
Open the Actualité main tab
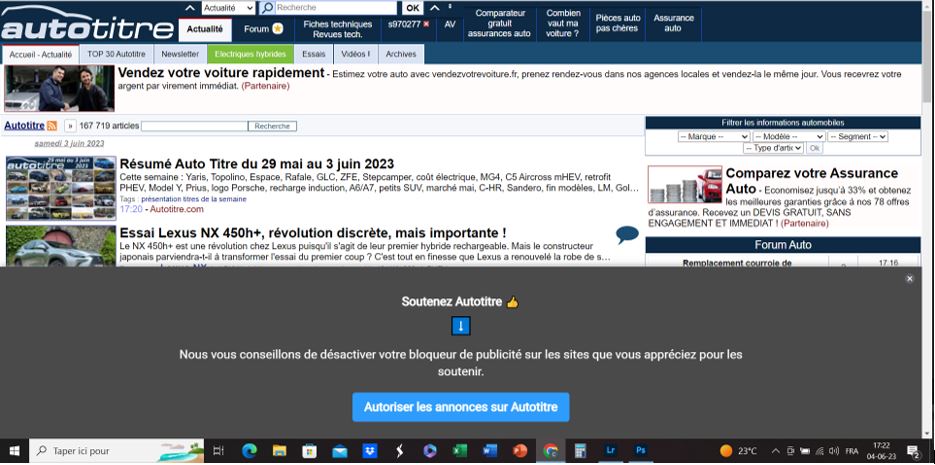(205, 29)
